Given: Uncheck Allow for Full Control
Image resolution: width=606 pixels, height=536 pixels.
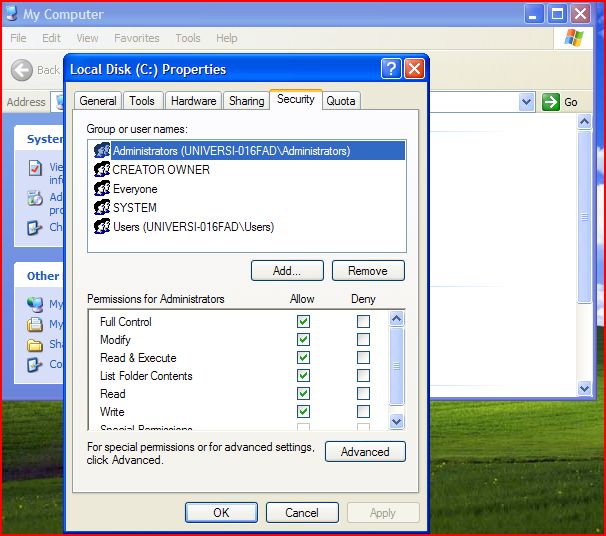Looking at the screenshot, I should click(x=303, y=322).
